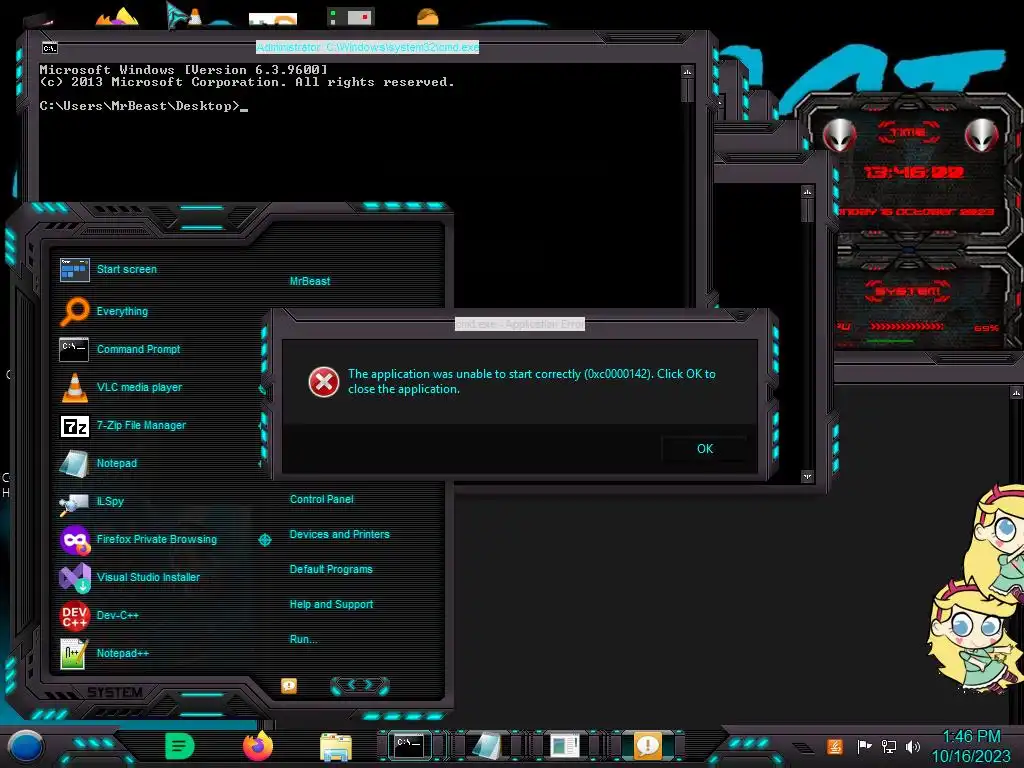Open the network icon in the tray
Screen dimensions: 1024x768
coord(889,746)
